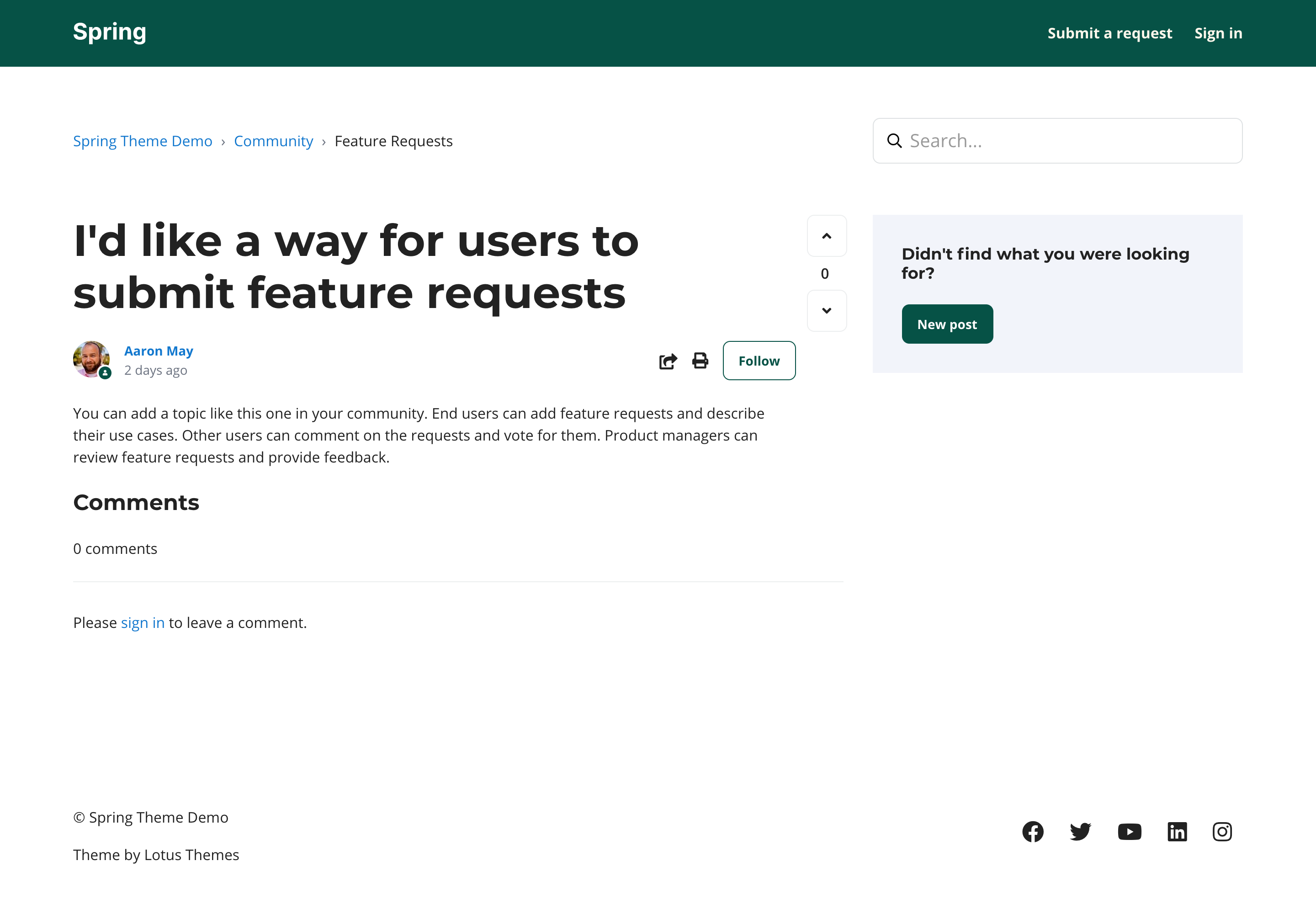1316x914 pixels.
Task: Downvote the post with down chevron
Action: click(x=826, y=310)
